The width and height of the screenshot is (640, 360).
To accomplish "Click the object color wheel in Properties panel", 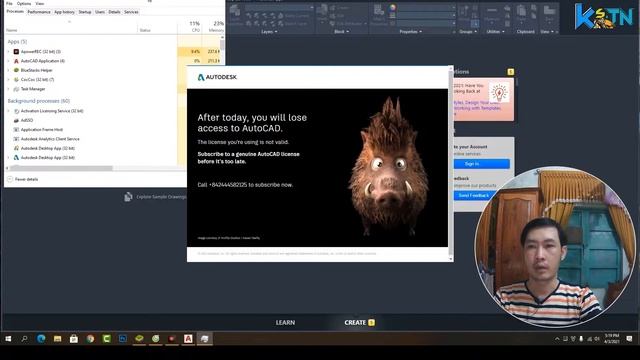I will (x=392, y=7).
